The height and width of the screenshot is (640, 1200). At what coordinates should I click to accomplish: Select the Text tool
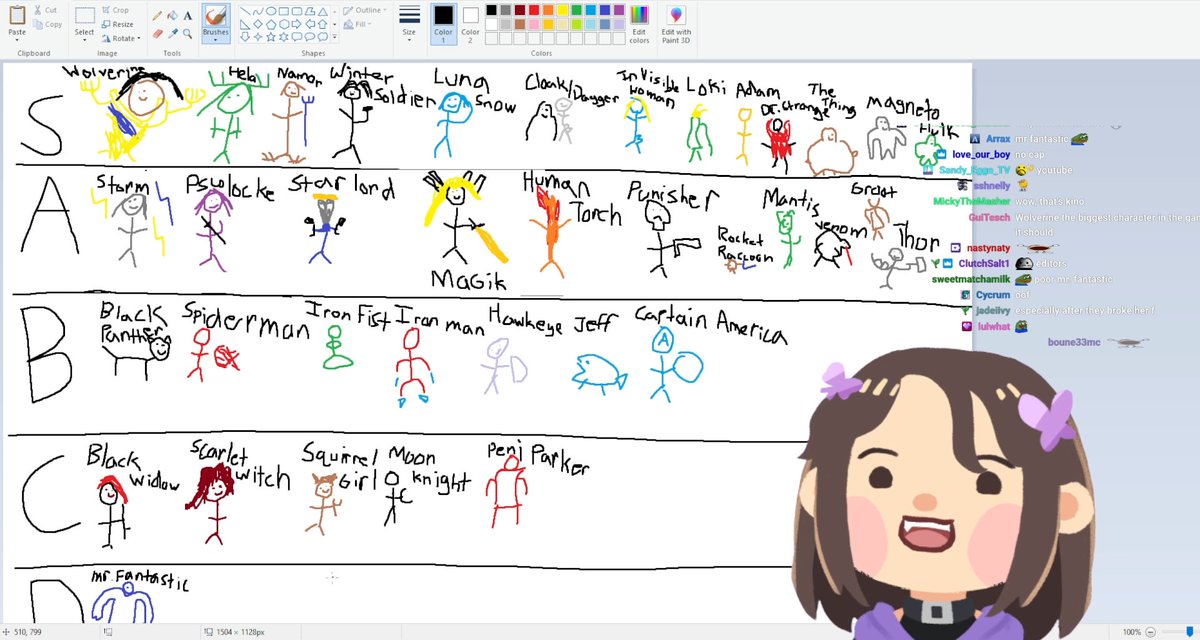(x=188, y=16)
